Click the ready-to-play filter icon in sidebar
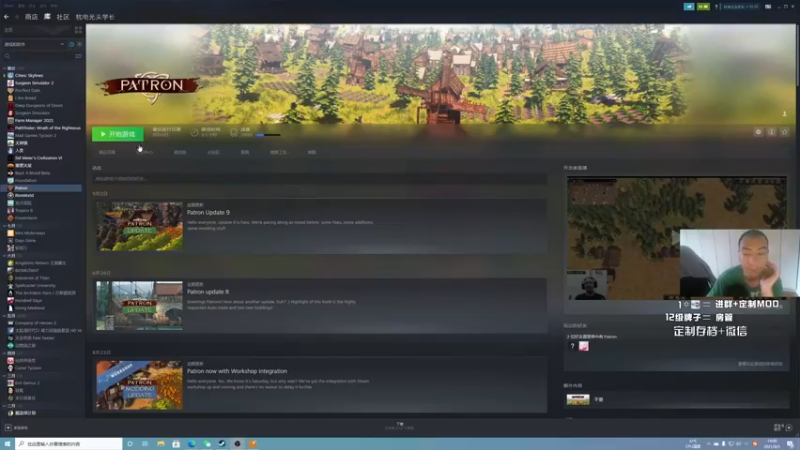 79,44
